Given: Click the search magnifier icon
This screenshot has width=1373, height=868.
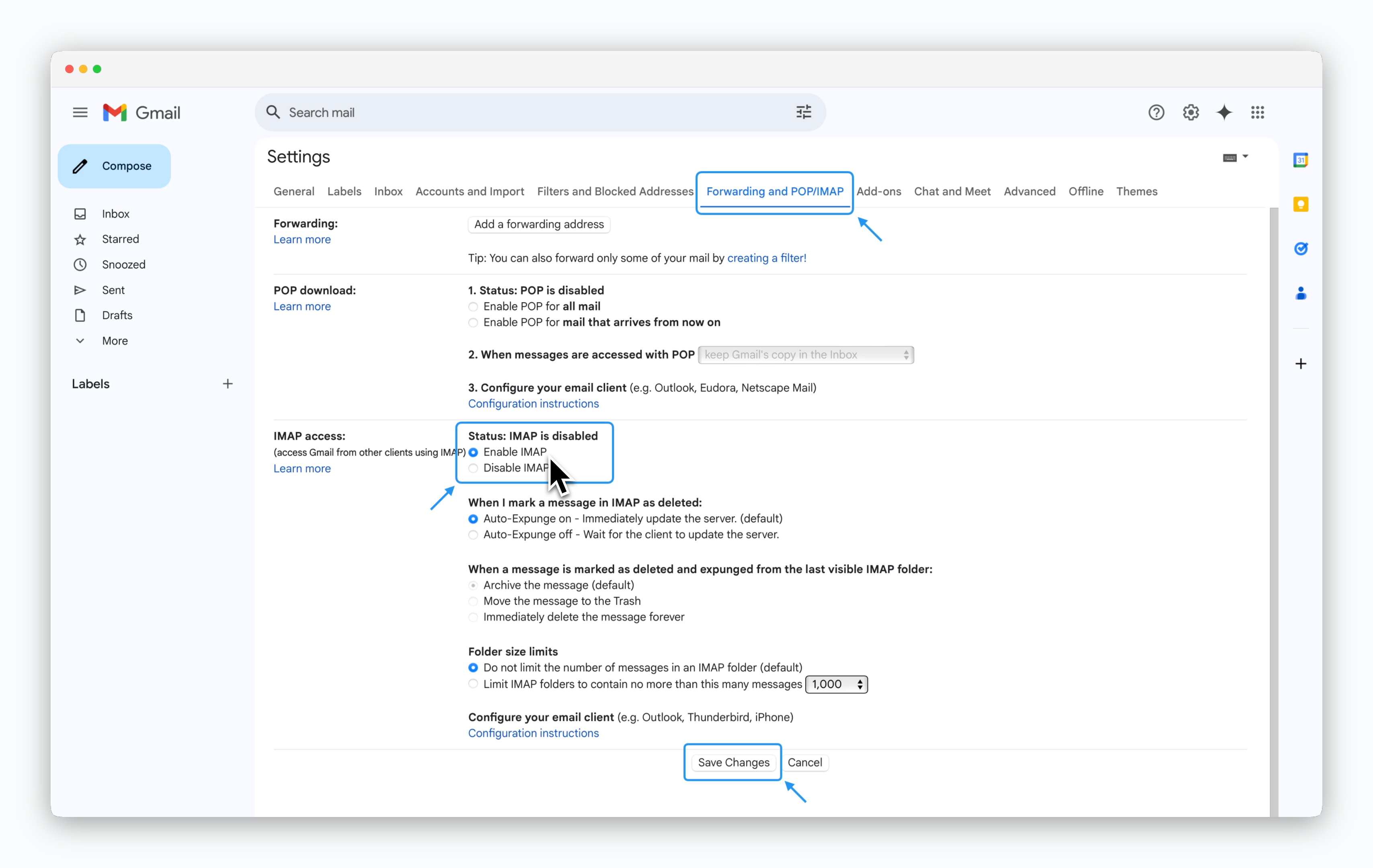Looking at the screenshot, I should point(273,112).
